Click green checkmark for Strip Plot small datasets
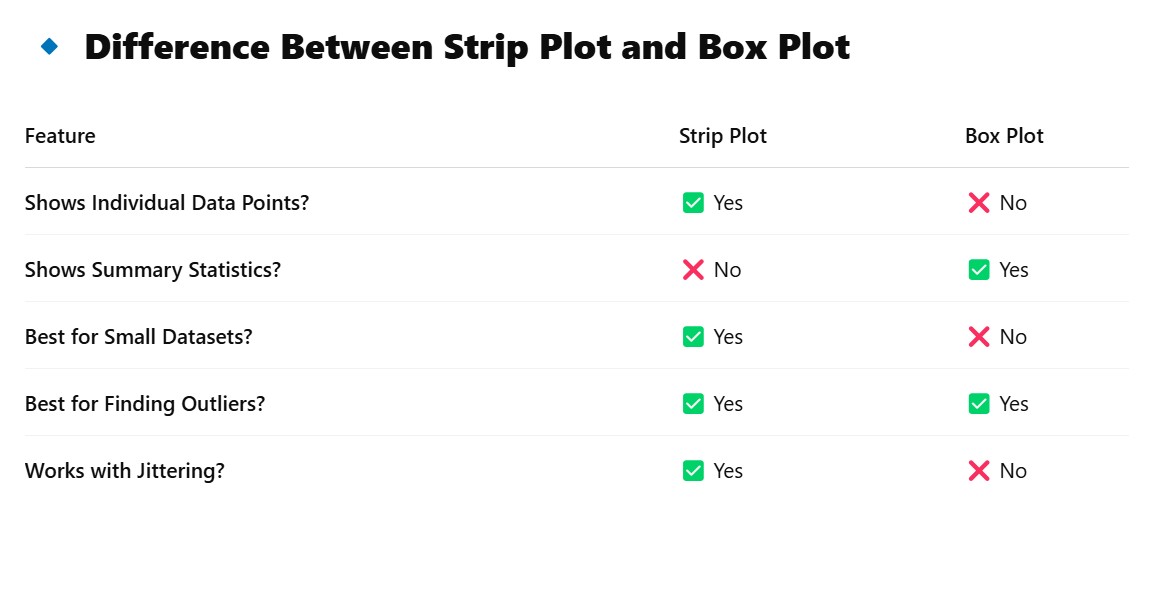 (693, 337)
